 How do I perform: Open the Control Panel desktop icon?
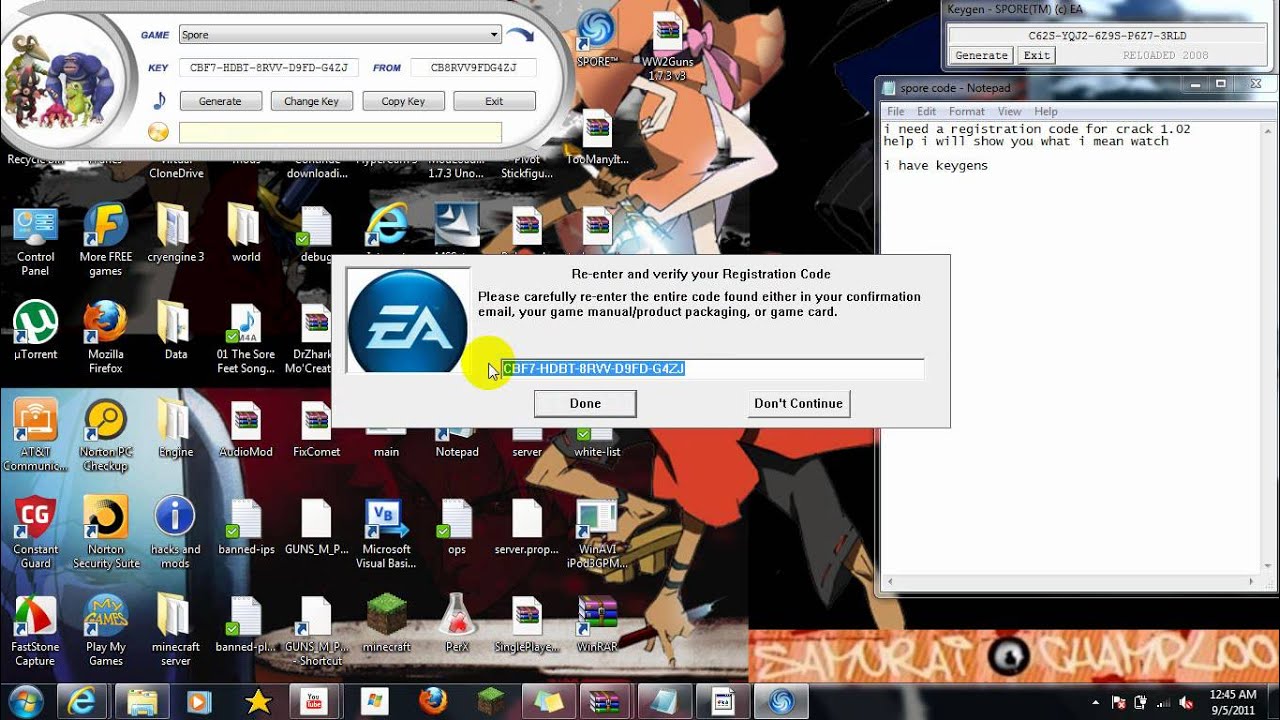[35, 242]
